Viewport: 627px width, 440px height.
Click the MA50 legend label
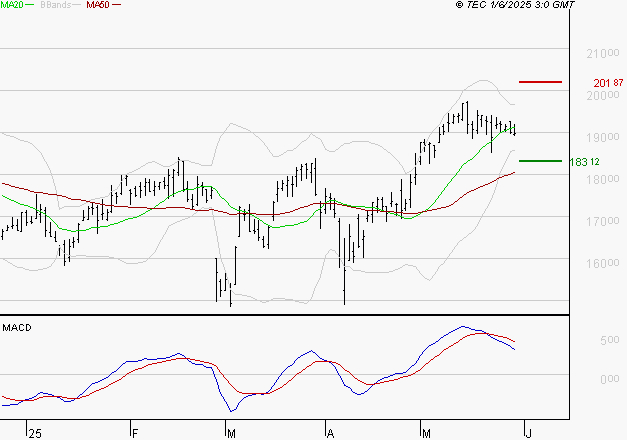pos(98,5)
